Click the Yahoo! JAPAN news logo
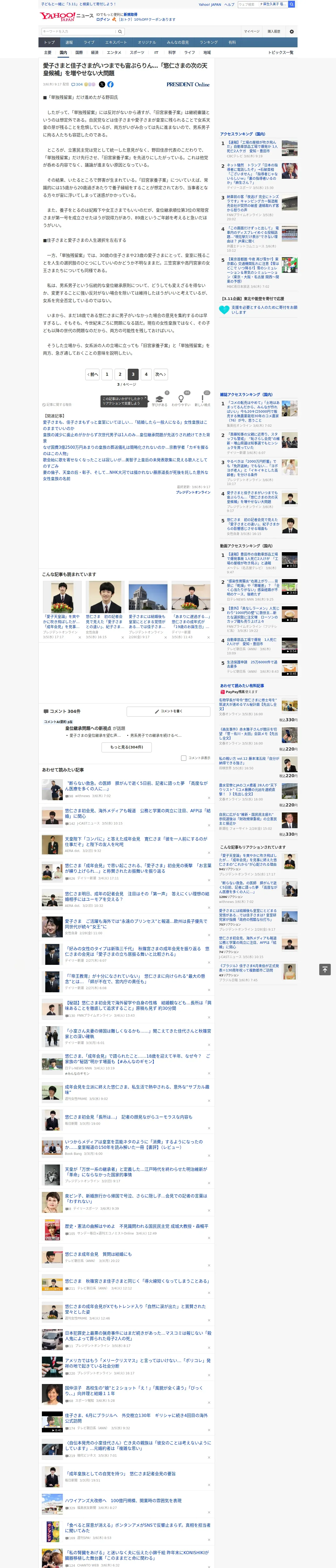Screen dimensions: 336x1568 (67, 16)
